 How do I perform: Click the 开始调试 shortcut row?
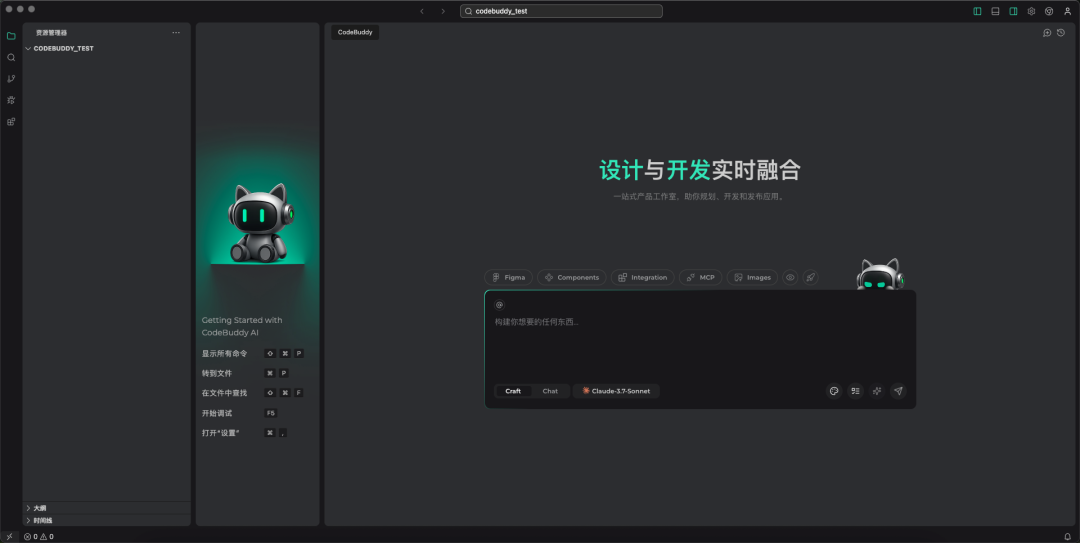(x=239, y=413)
